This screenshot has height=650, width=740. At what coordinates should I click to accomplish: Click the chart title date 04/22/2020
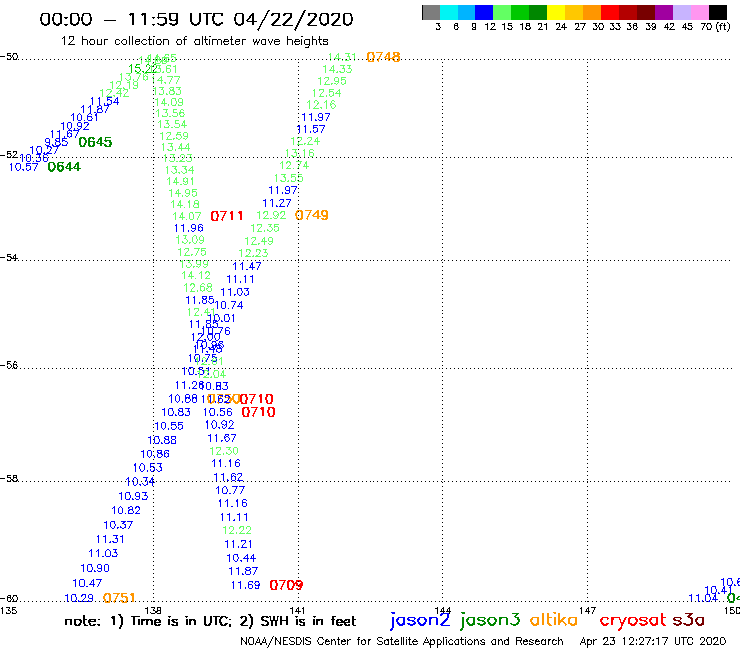[293, 20]
